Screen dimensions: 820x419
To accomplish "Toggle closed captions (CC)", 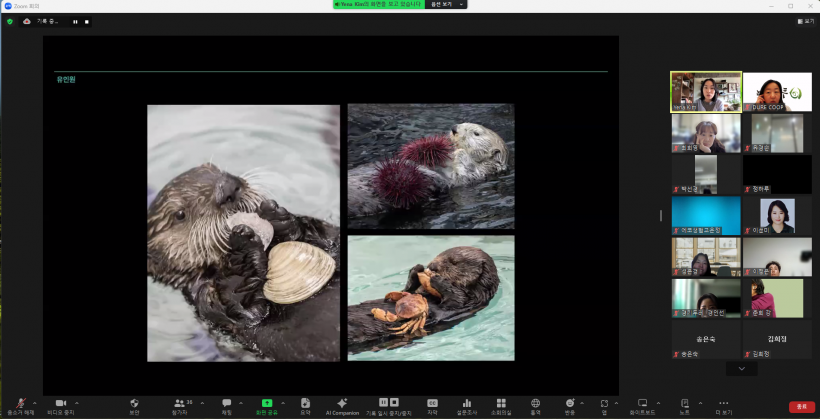I will (x=432, y=403).
